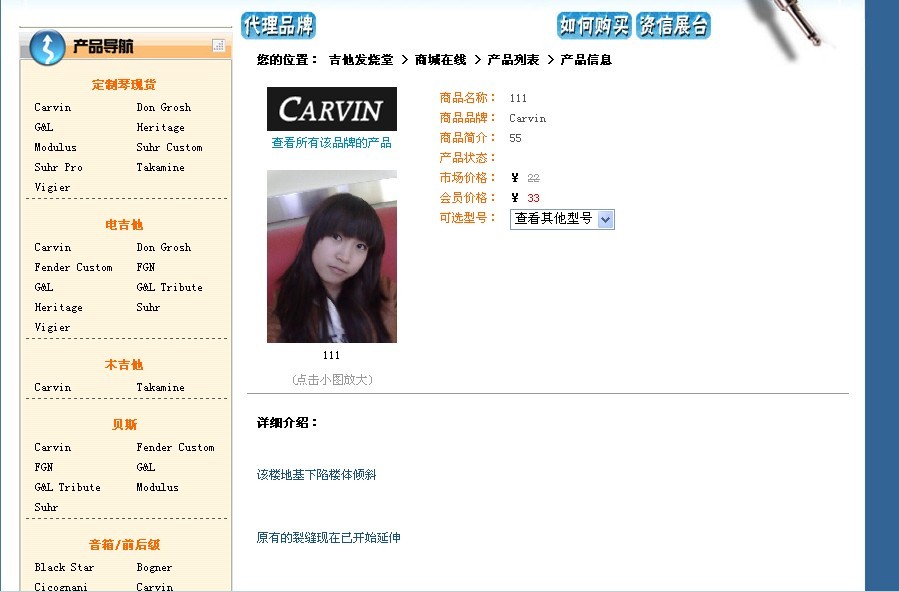Screen dimensions: 899x592
Task: Select G&L under 定制琴现货
Action: pos(44,127)
